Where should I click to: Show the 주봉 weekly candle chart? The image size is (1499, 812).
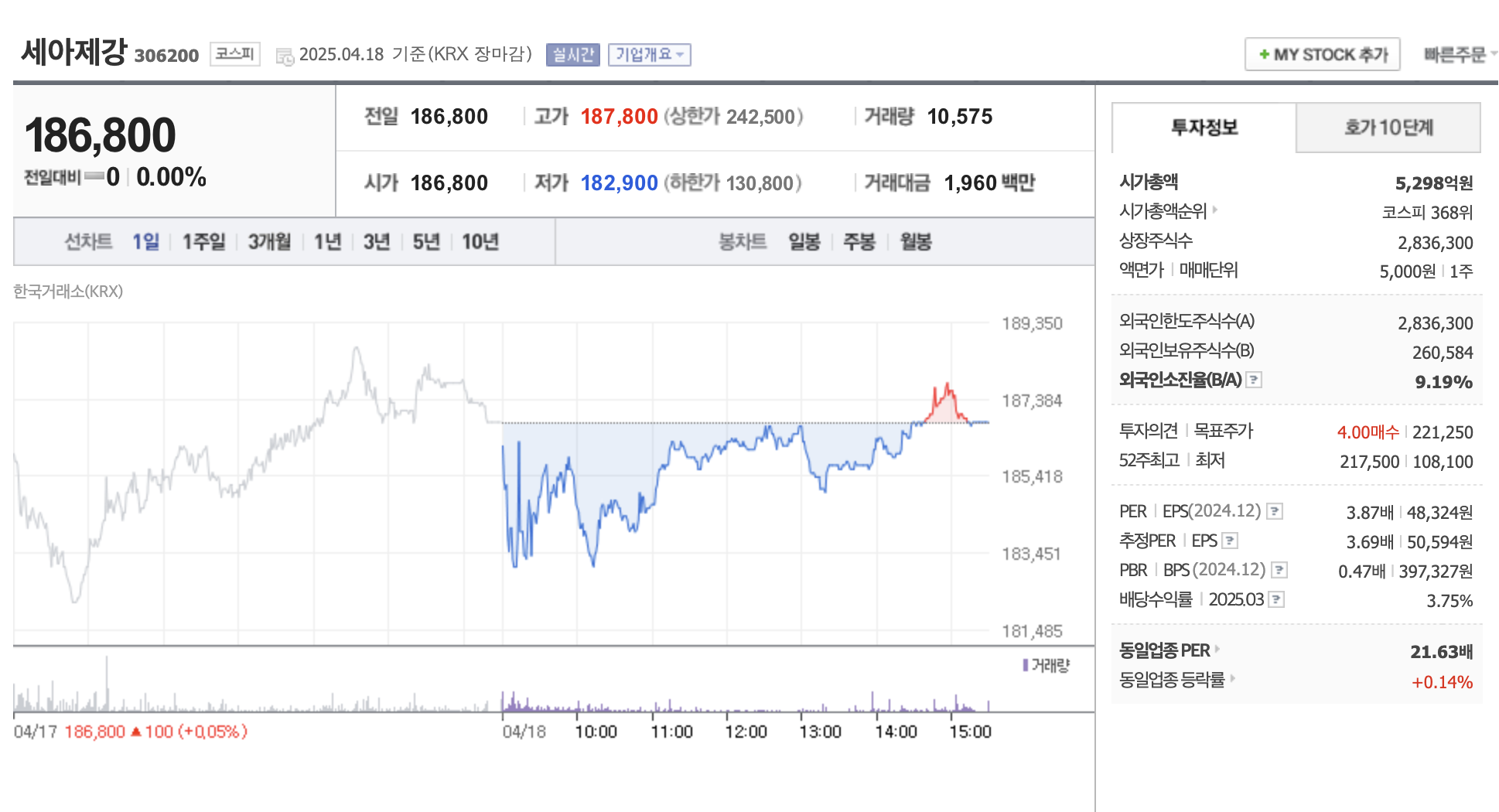[x=859, y=242]
